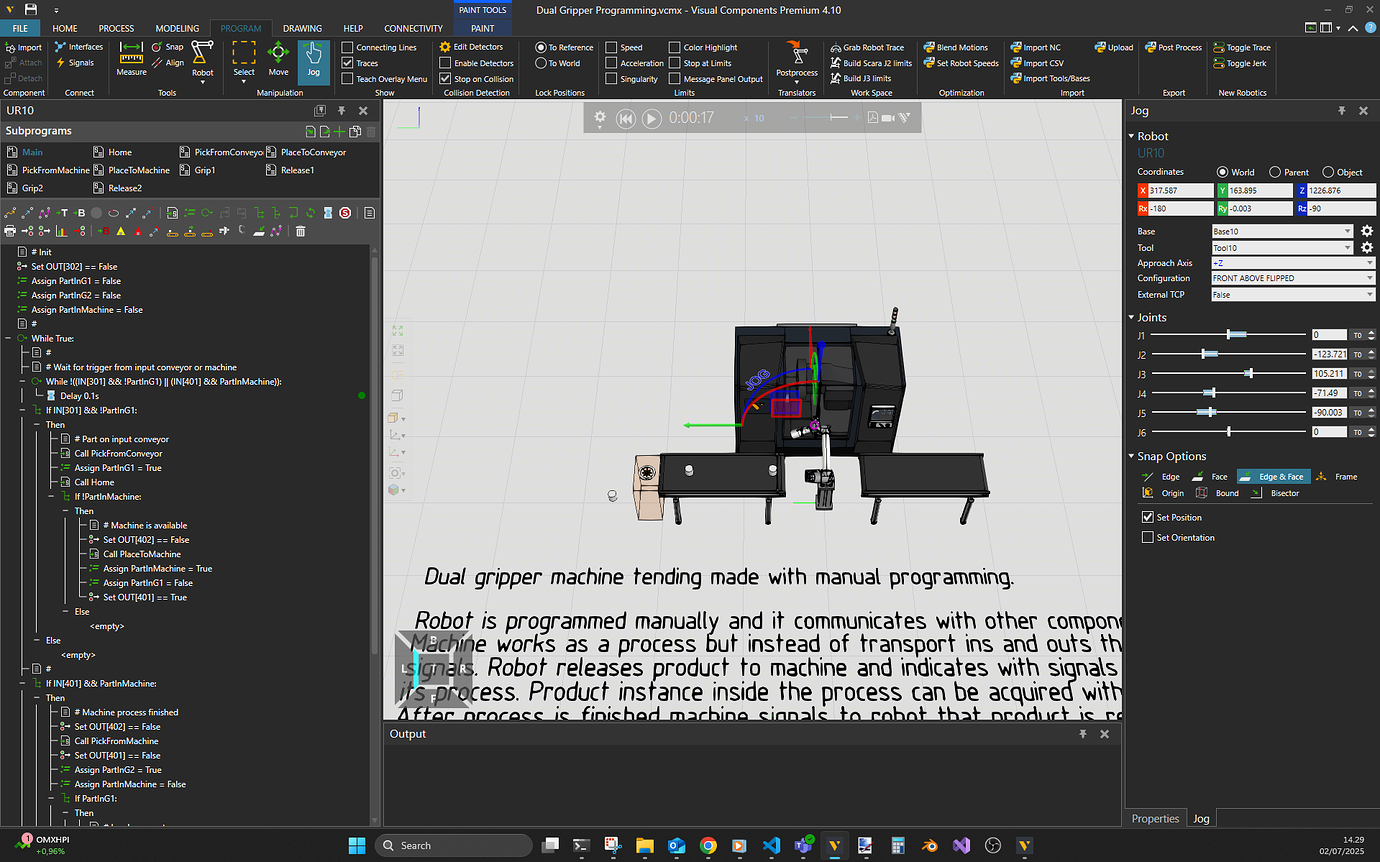Activate the Move manipulation tool

tap(278, 63)
